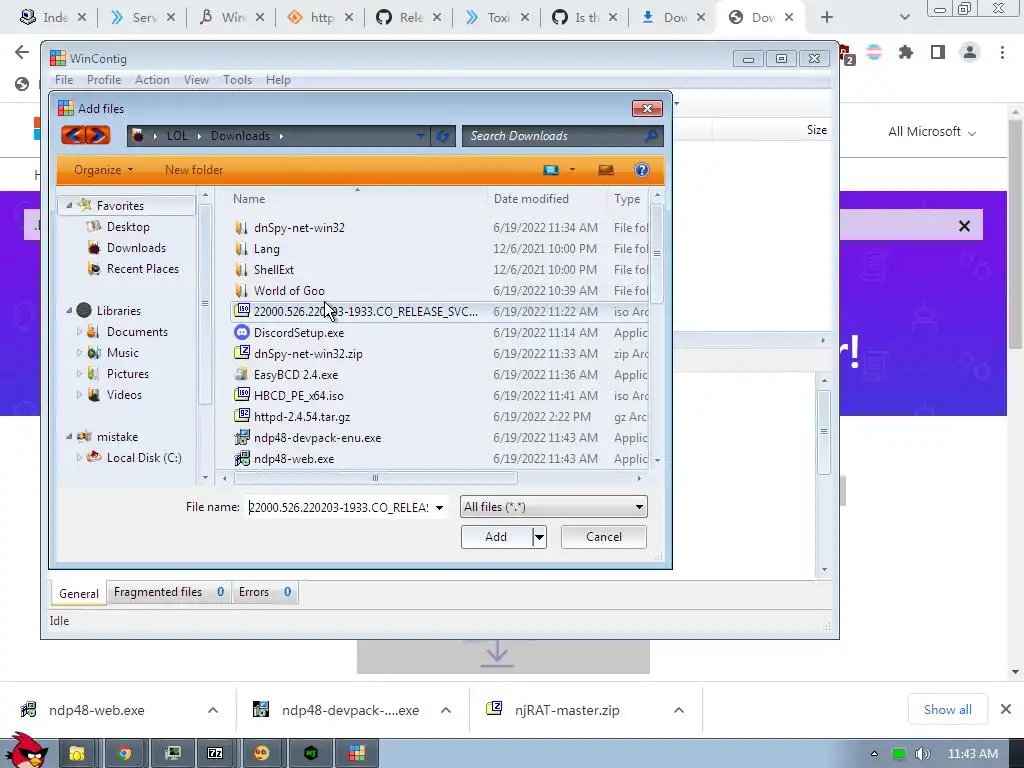This screenshot has height=768, width=1024.
Task: Select the EasyBCD 2.4.exe icon
Action: tap(242, 374)
